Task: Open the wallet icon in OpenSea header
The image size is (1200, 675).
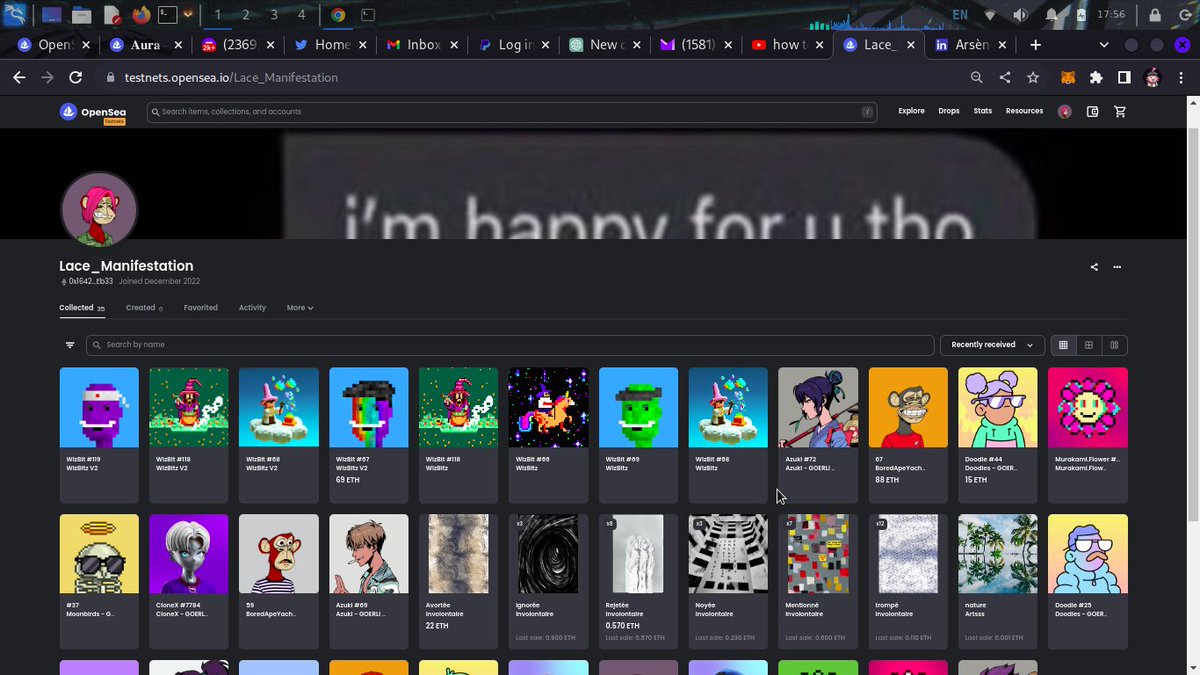Action: 1093,112
